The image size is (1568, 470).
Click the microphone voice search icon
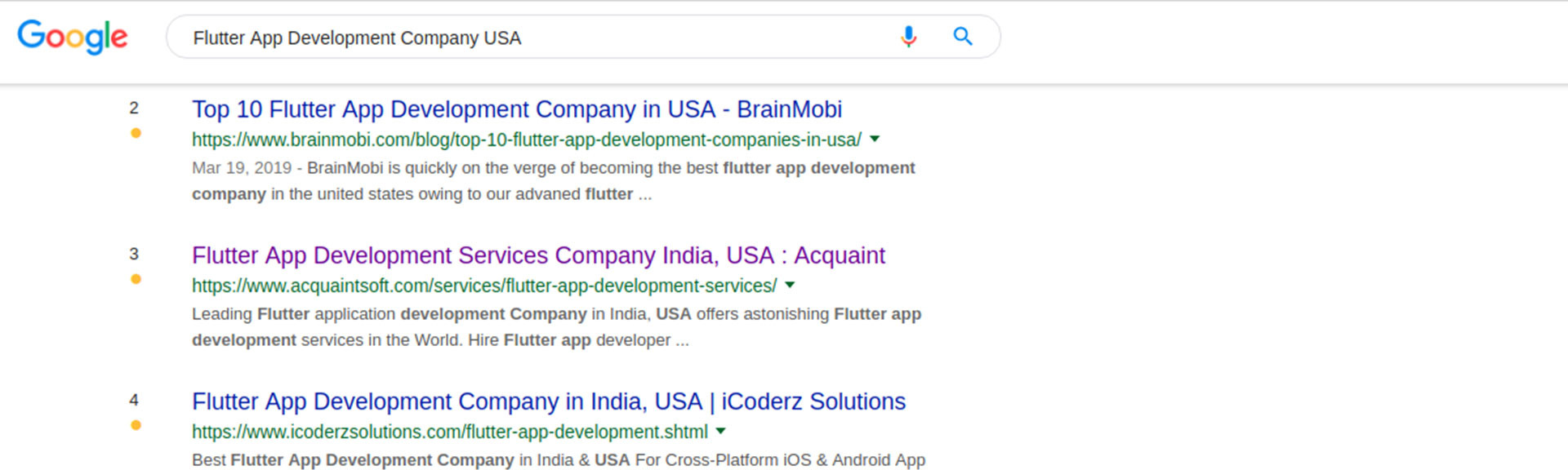908,37
